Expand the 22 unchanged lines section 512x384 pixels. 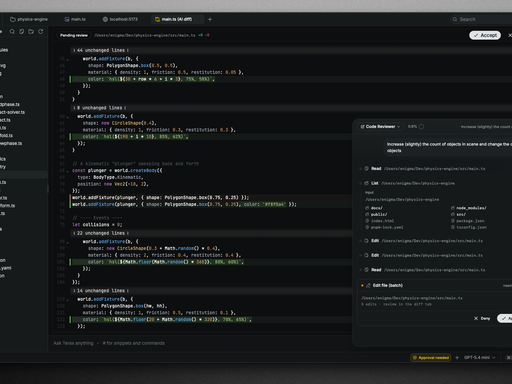(x=101, y=233)
